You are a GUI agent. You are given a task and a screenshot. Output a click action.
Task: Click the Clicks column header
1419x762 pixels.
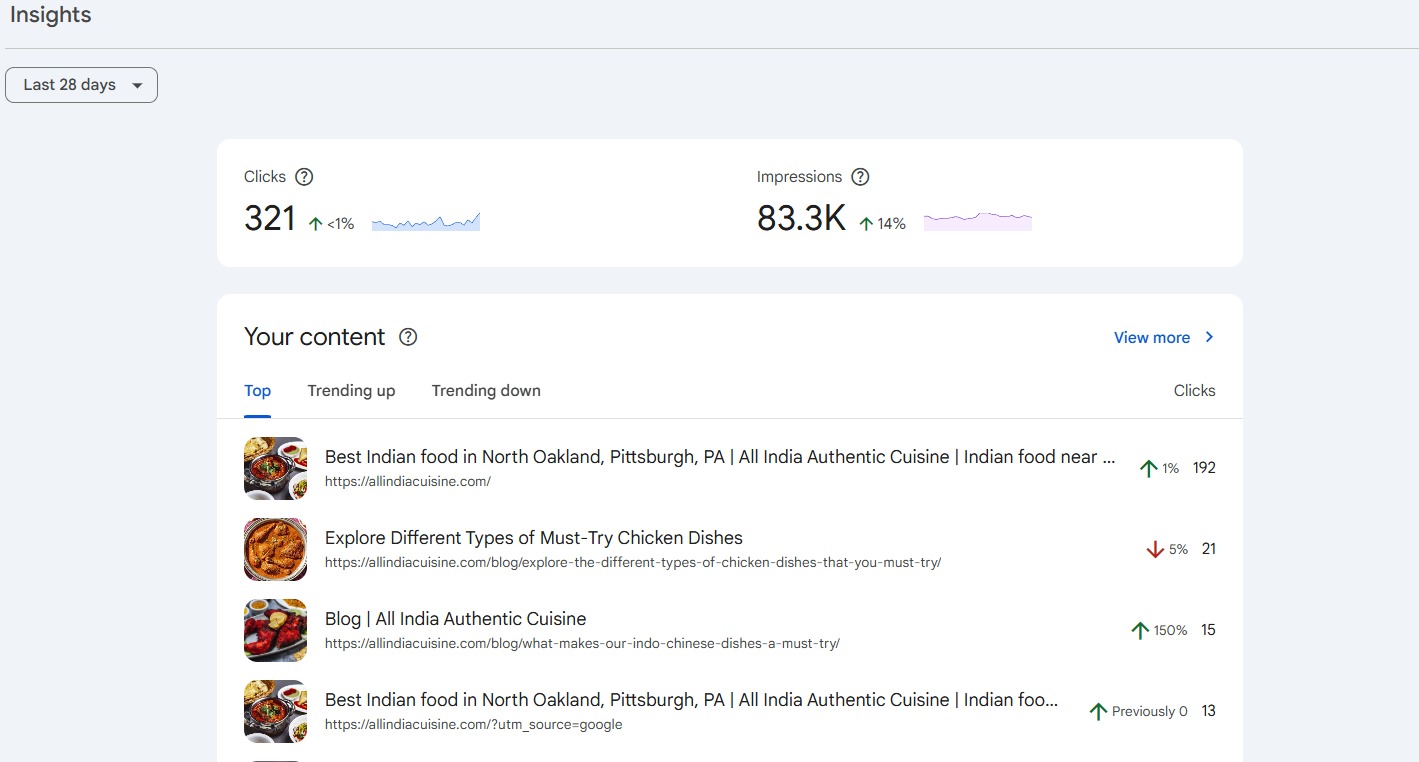pos(1194,391)
